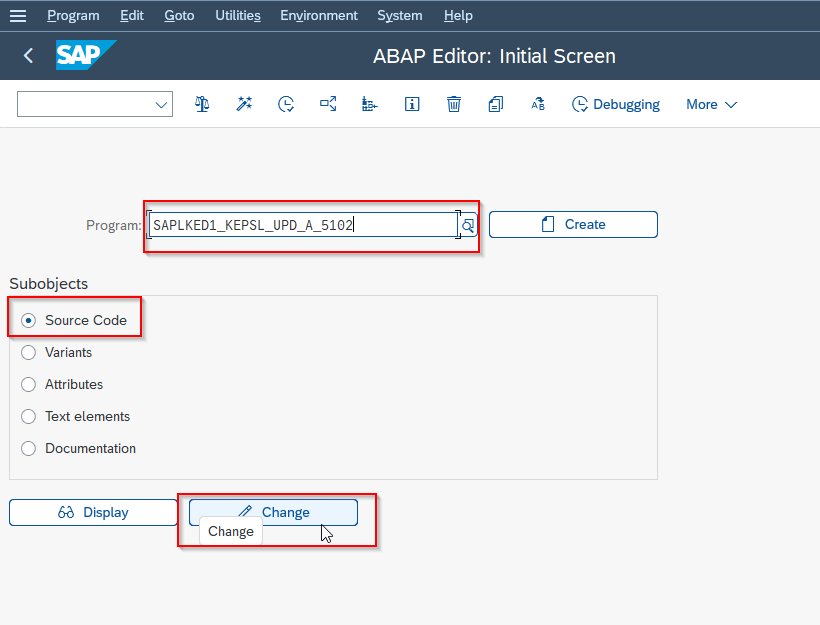Click the object list toolbar icon
820x625 pixels.
coord(369,104)
